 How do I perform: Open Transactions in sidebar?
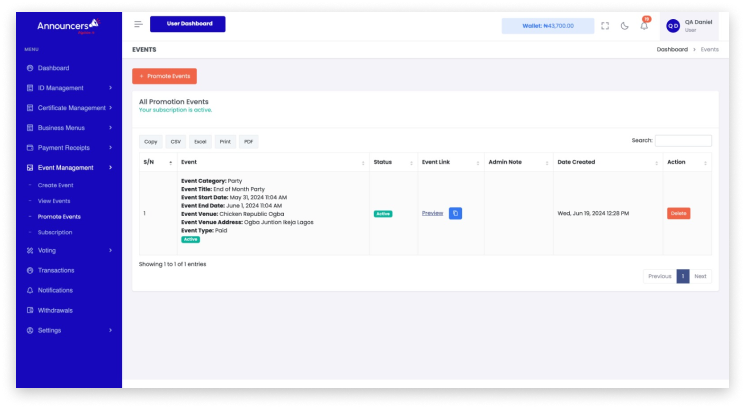point(56,270)
